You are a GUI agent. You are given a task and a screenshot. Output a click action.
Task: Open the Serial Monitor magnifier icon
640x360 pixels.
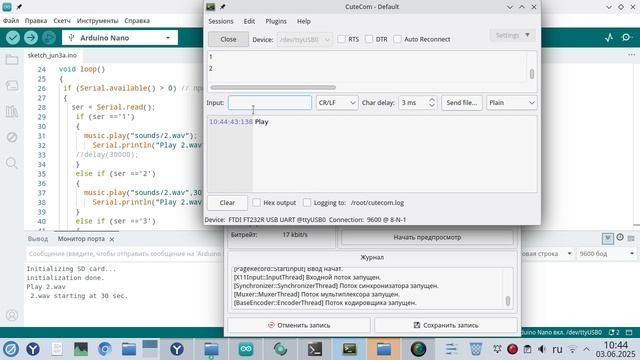(626, 38)
